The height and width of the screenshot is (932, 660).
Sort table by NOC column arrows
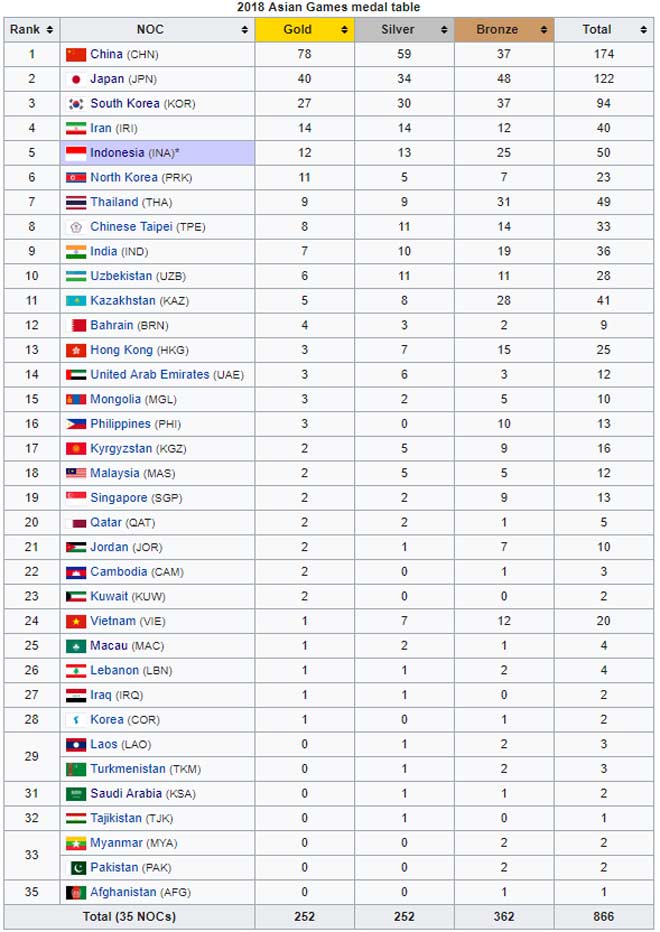pos(245,30)
